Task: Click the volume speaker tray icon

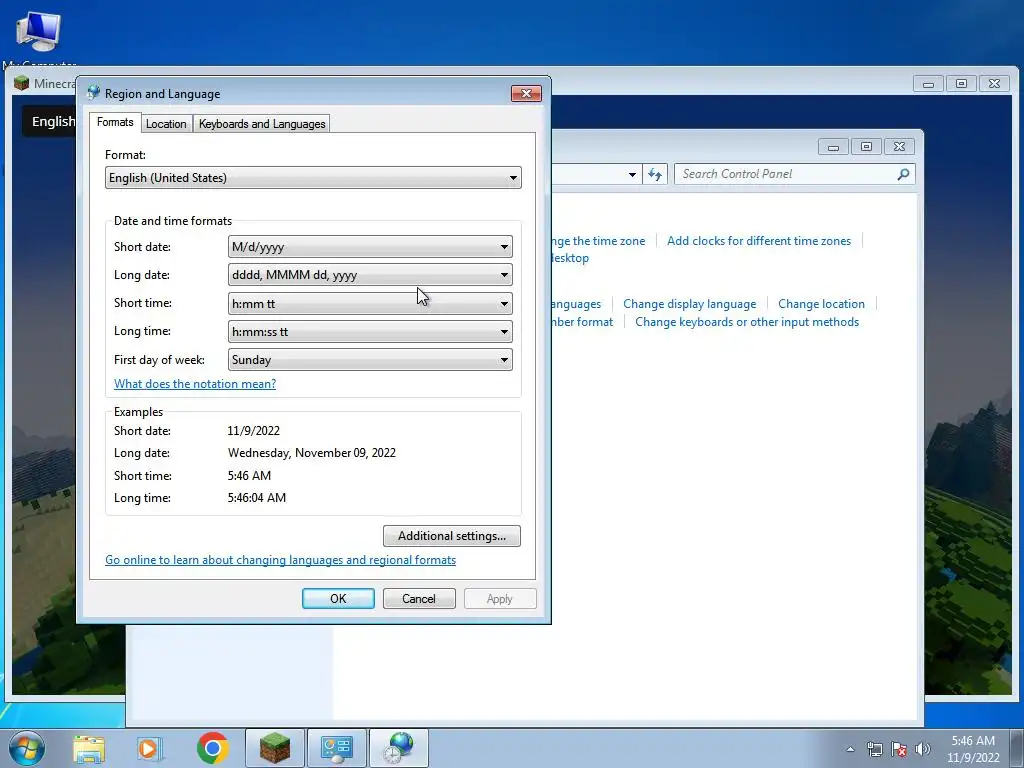Action: point(923,749)
